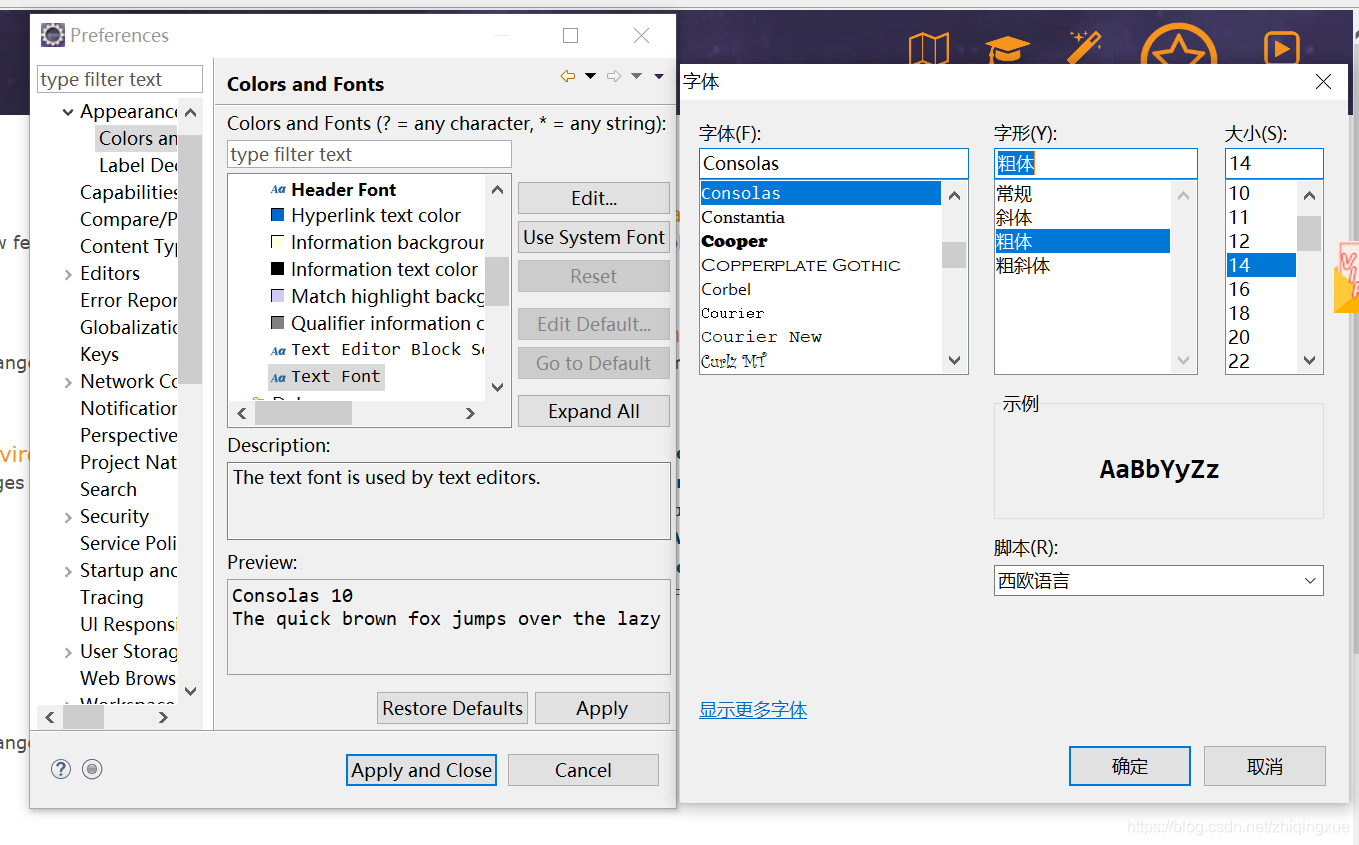Select 常规 font style
Screen dimensions: 1359x845
(1014, 193)
